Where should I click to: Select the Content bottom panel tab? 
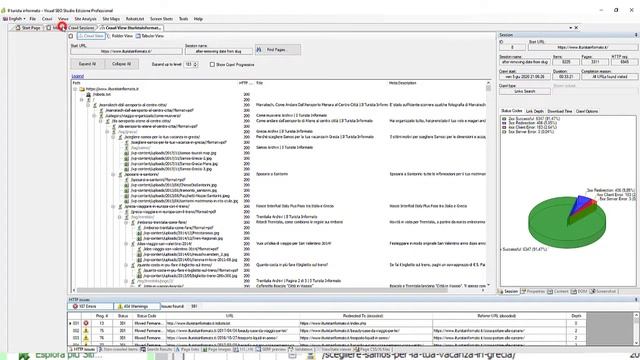pyautogui.click(x=558, y=291)
